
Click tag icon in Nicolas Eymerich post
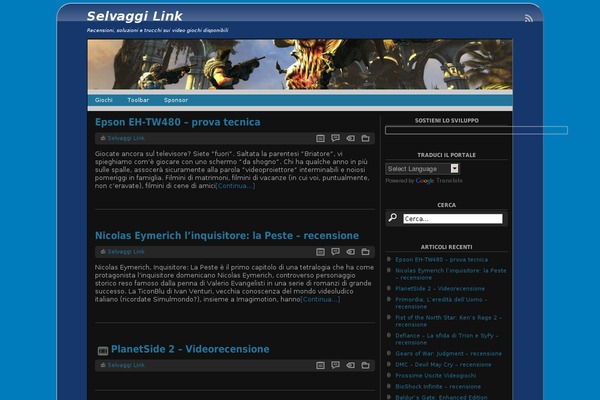[x=350, y=252]
